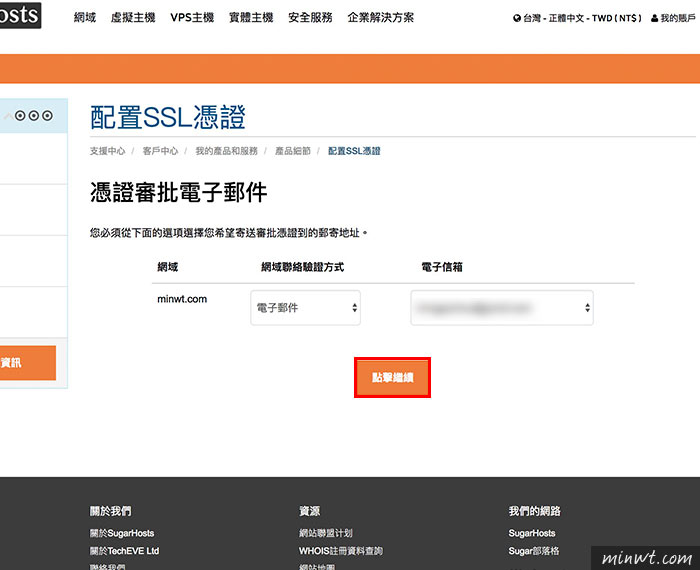Open Sugar部落格 footer link
The image size is (700, 570).
pos(533,551)
